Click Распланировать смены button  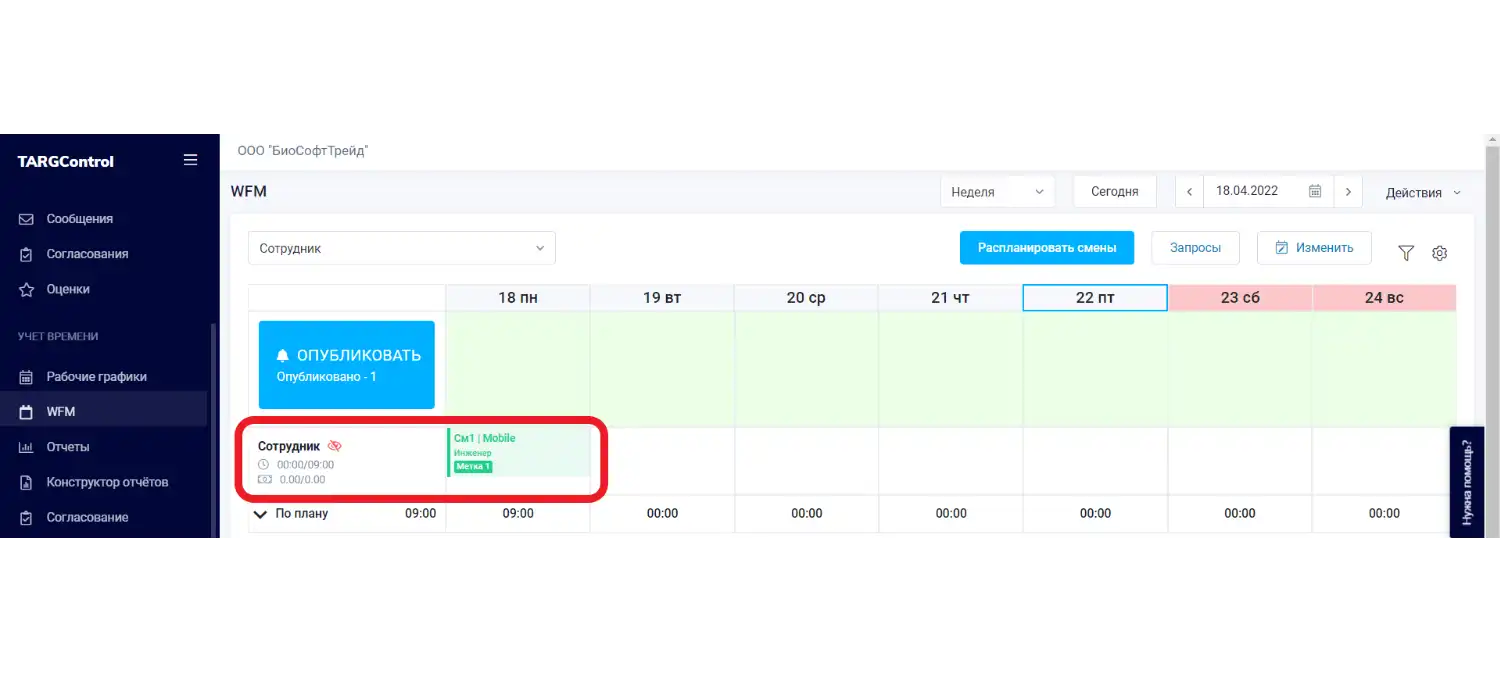click(1047, 248)
